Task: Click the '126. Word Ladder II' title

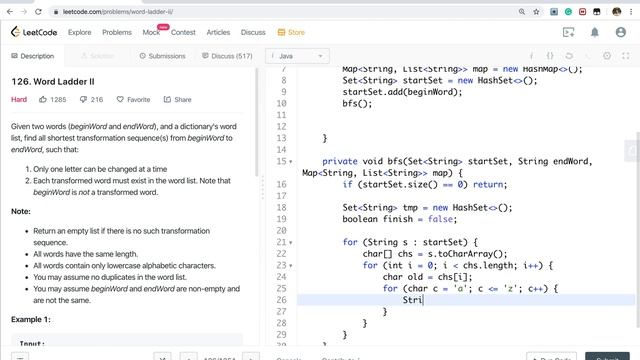Action: (53, 82)
